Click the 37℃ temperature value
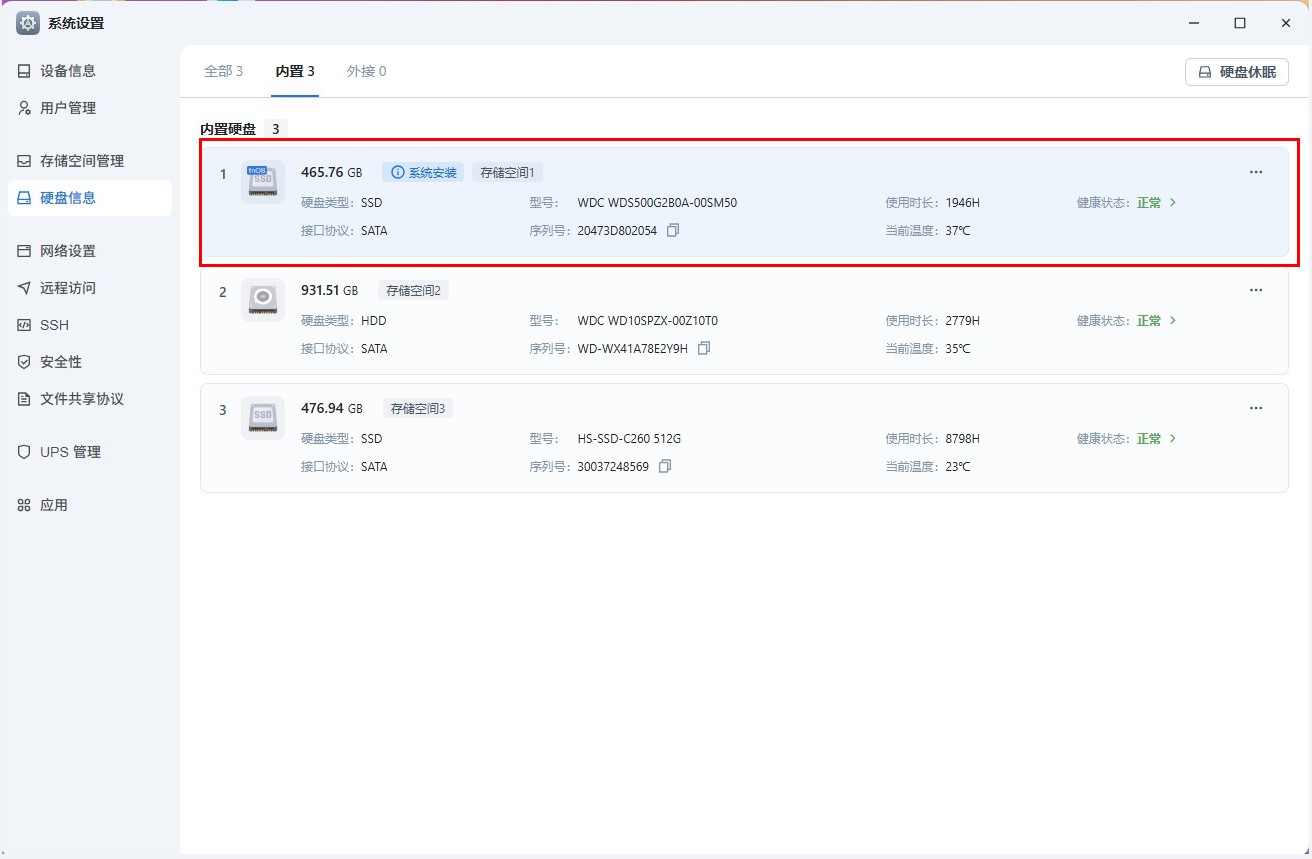Image resolution: width=1312 pixels, height=859 pixels. tap(958, 230)
